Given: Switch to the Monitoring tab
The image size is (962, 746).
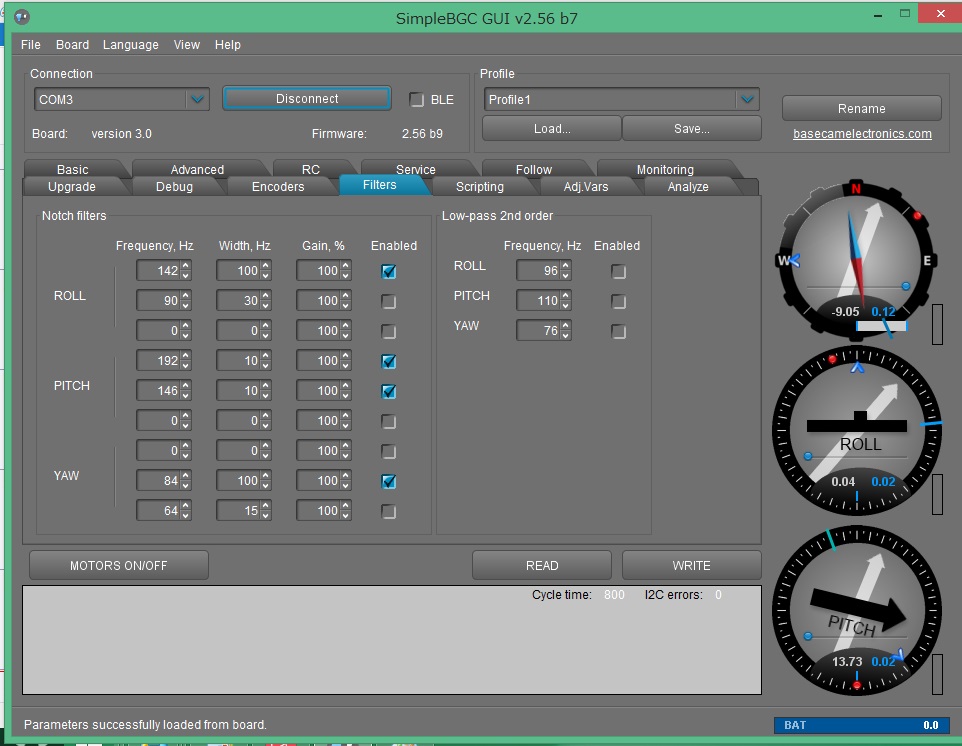Looking at the screenshot, I should click(664, 169).
